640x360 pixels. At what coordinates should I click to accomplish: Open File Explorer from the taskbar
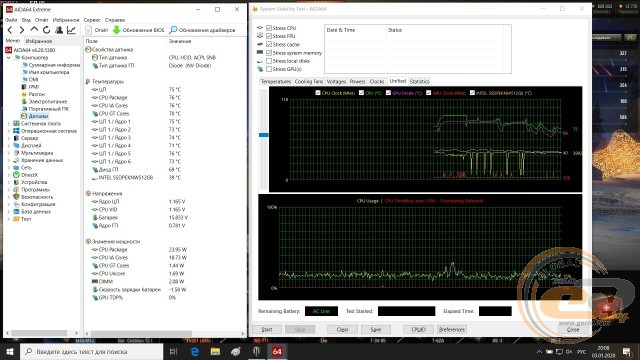point(216,351)
